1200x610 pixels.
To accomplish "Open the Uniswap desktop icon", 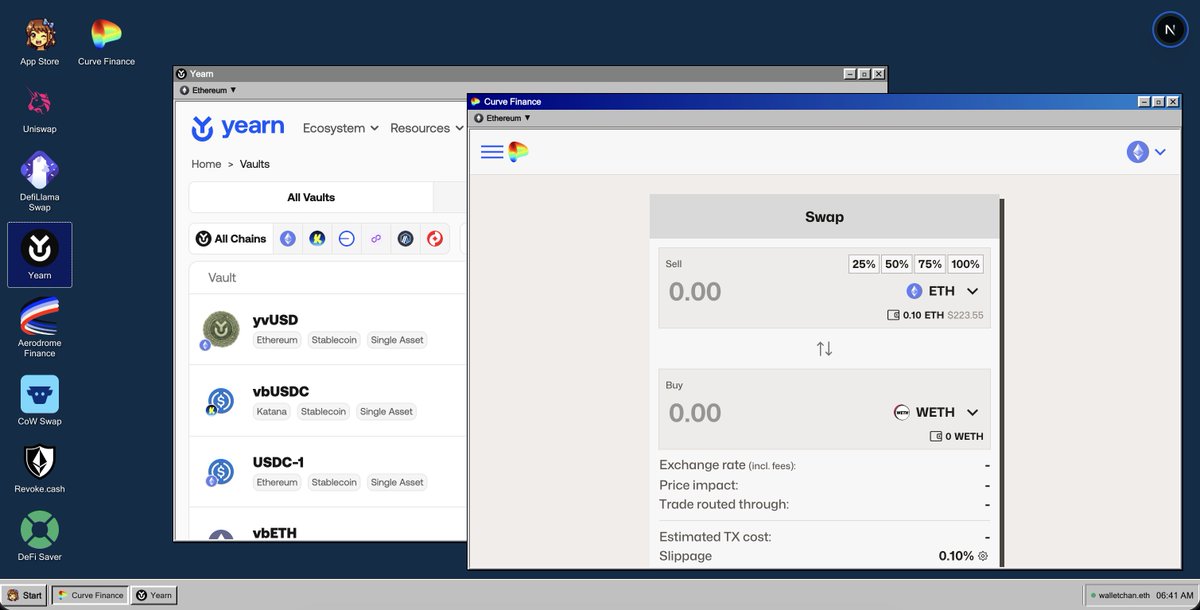I will pos(40,110).
